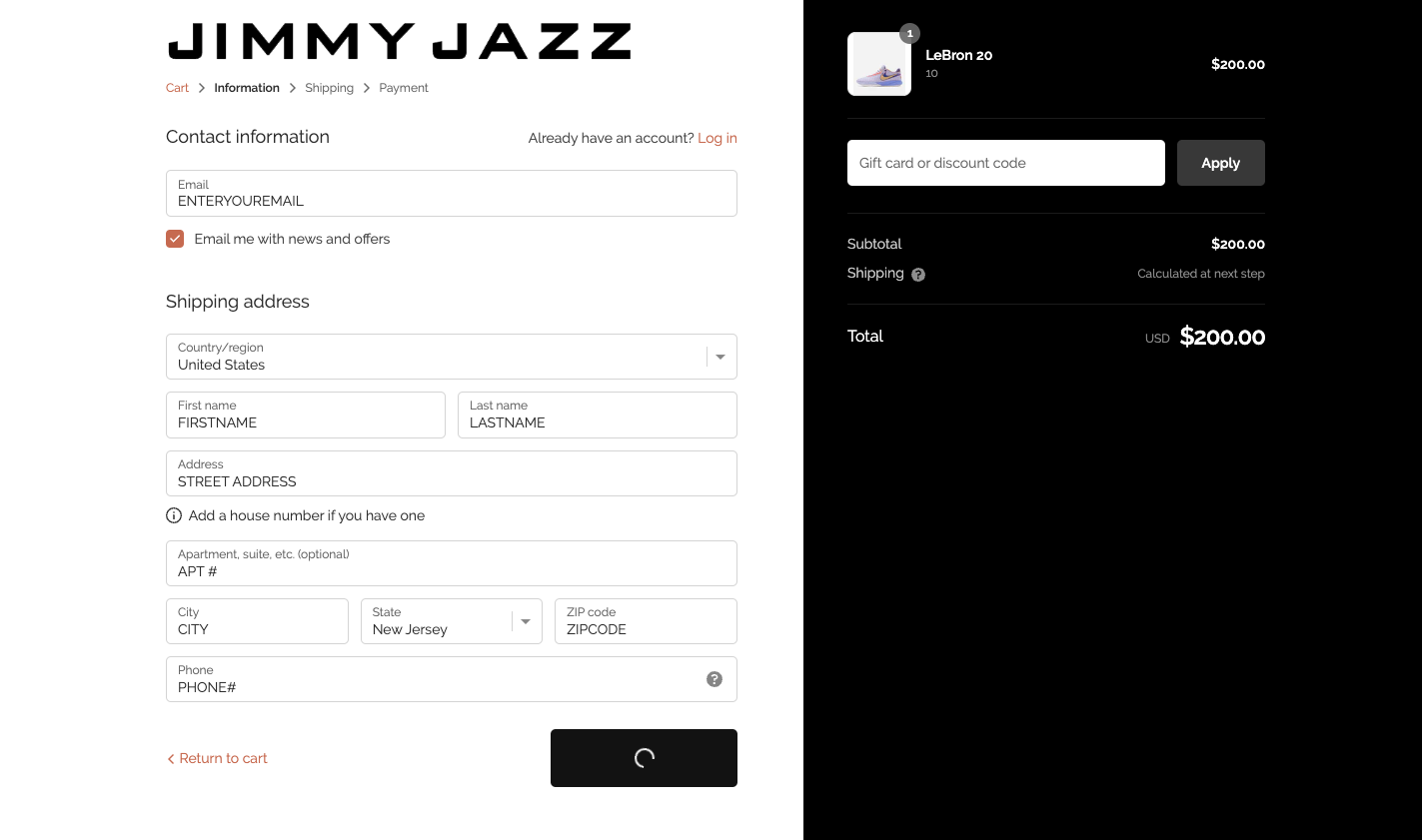
Task: Click the Jimmy Jazz logo
Action: pos(399,40)
